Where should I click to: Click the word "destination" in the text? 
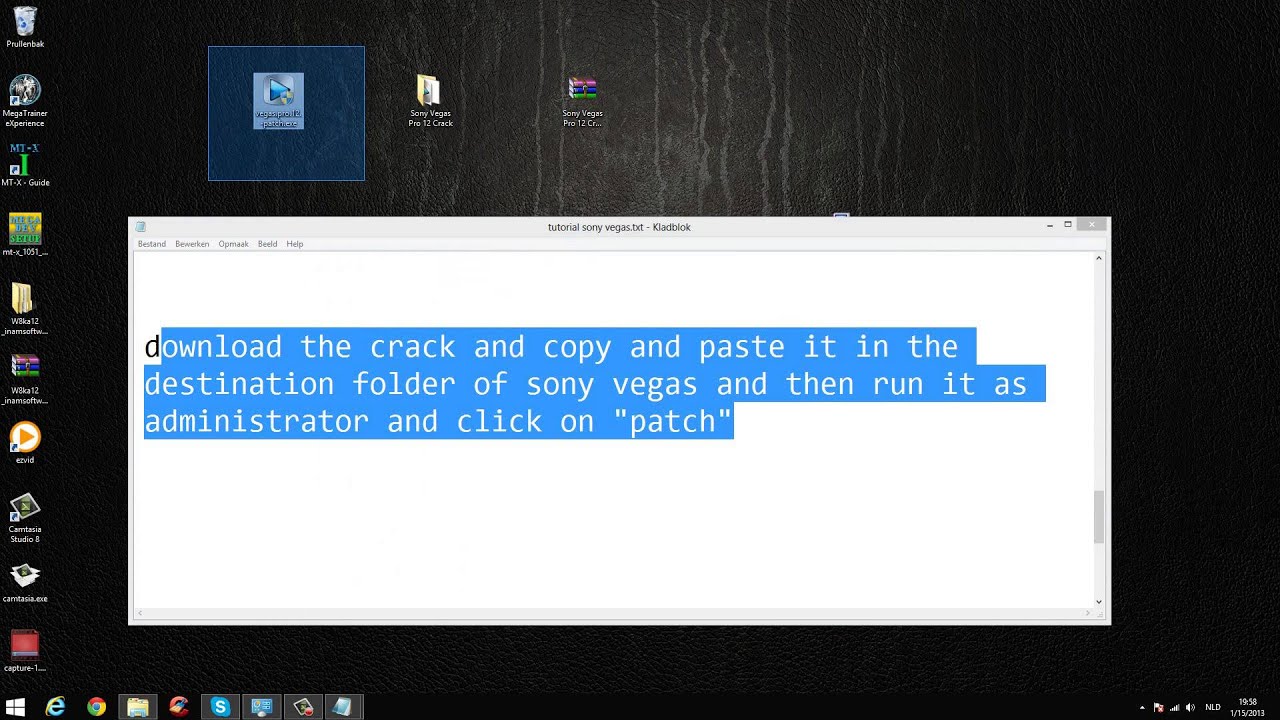tap(239, 384)
